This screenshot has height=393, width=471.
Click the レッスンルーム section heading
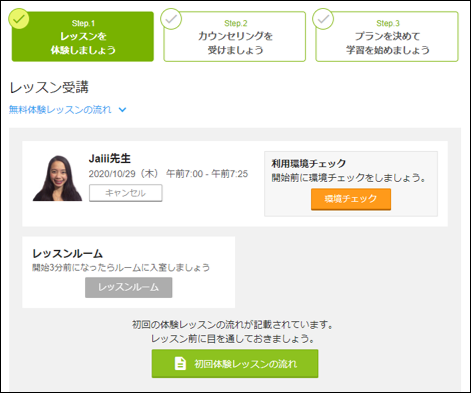click(67, 254)
